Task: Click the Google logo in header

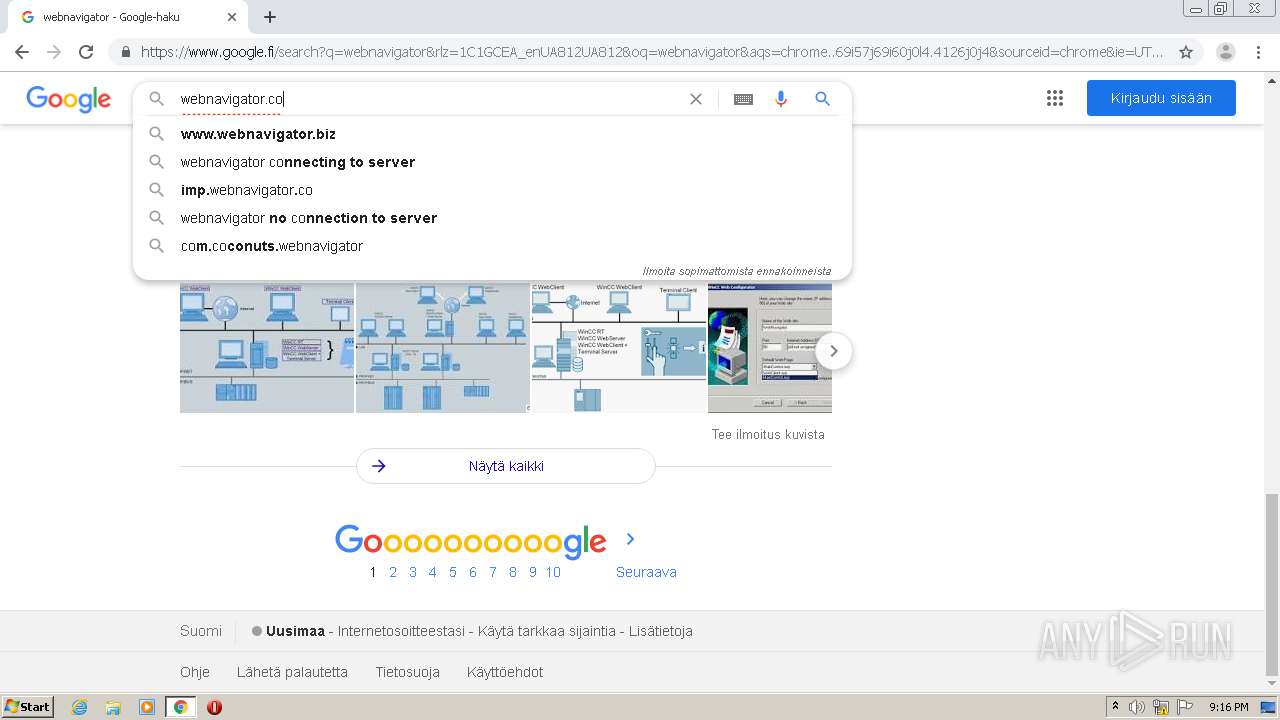Action: tap(69, 99)
